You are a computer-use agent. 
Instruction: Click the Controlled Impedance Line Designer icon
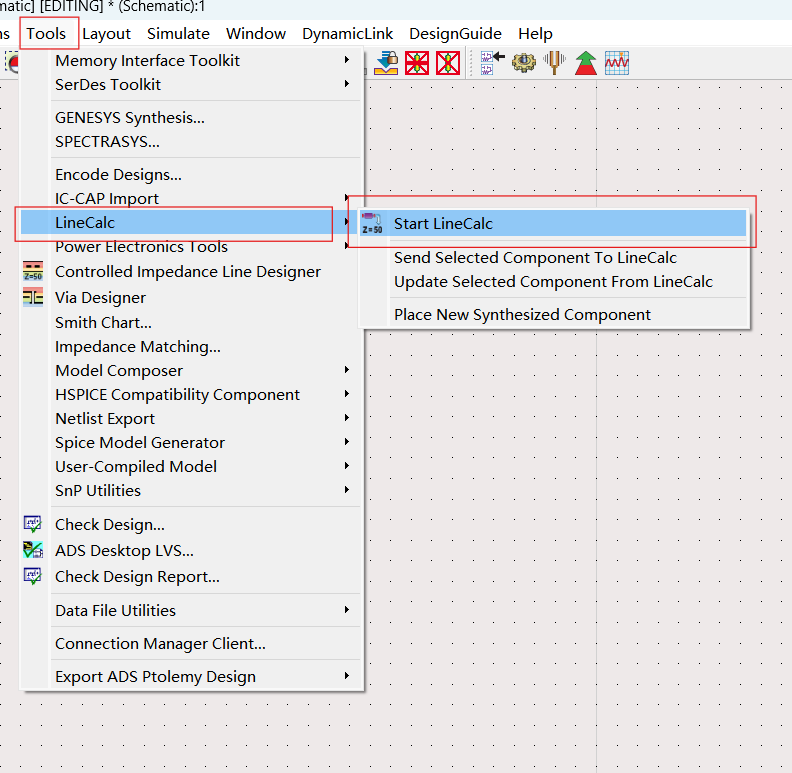coord(33,271)
